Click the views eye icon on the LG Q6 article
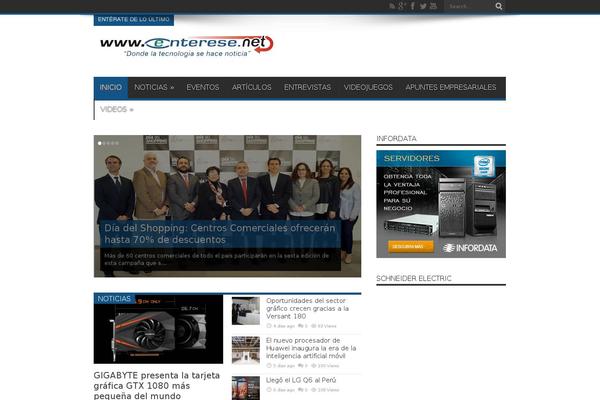 [x=314, y=390]
